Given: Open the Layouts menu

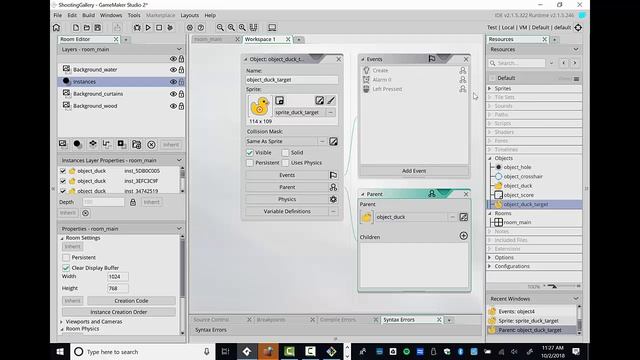Looking at the screenshot, I should 190,16.
